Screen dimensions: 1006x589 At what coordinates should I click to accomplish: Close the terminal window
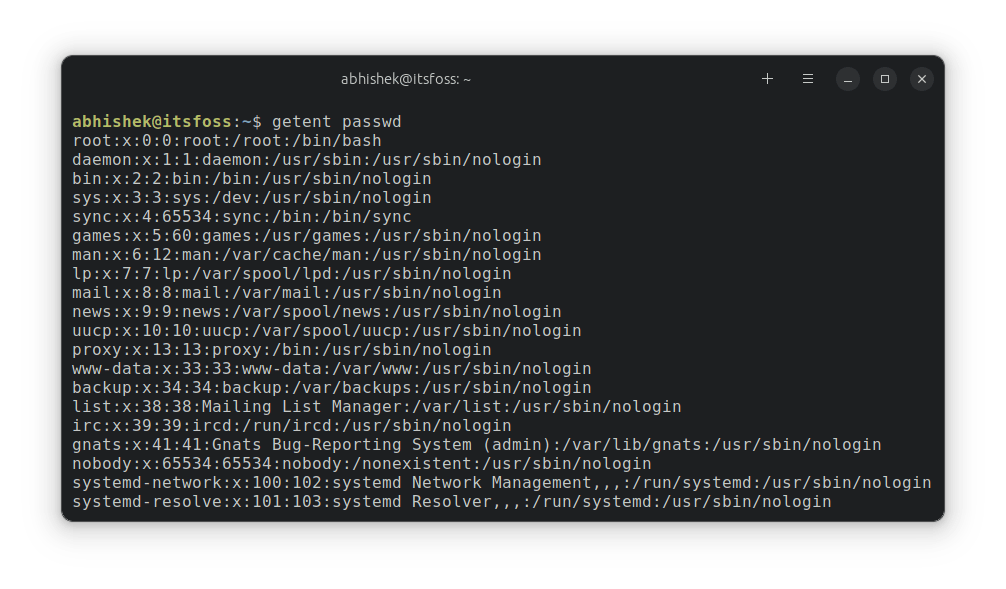[921, 78]
